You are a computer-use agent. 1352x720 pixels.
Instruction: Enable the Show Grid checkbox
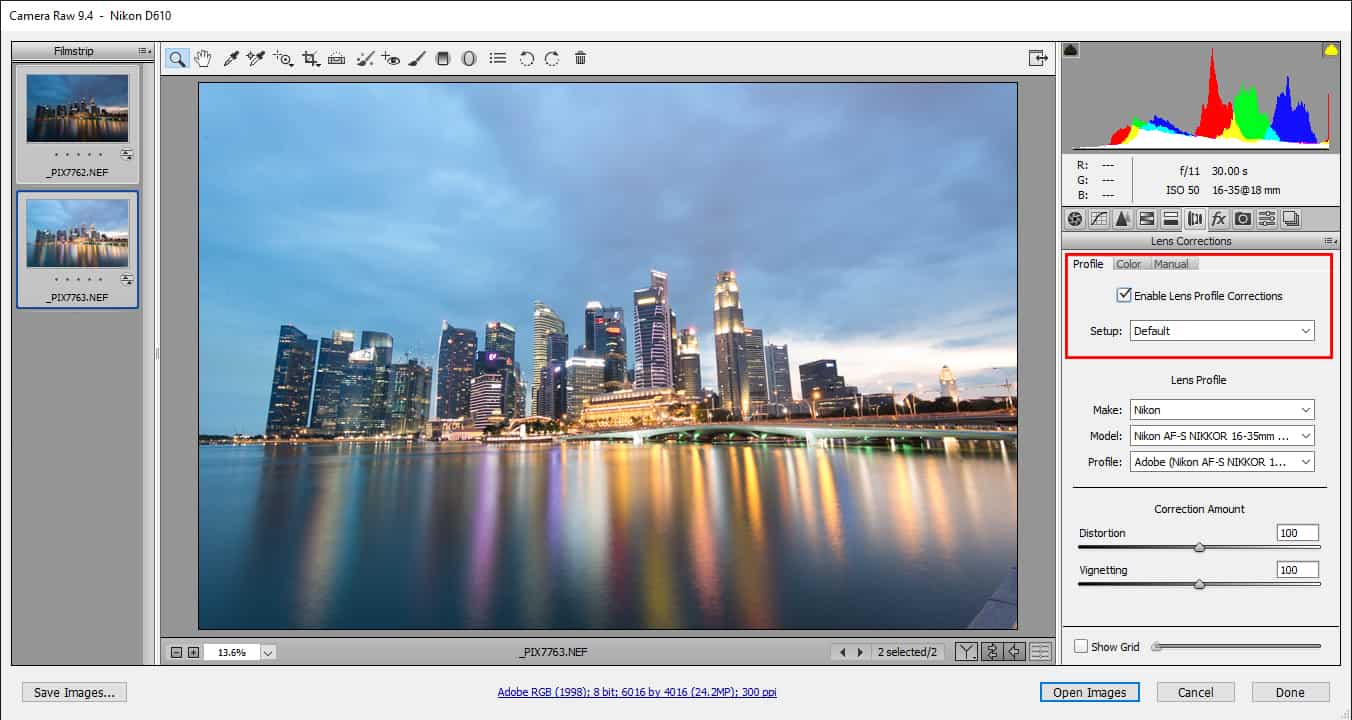[1080, 647]
